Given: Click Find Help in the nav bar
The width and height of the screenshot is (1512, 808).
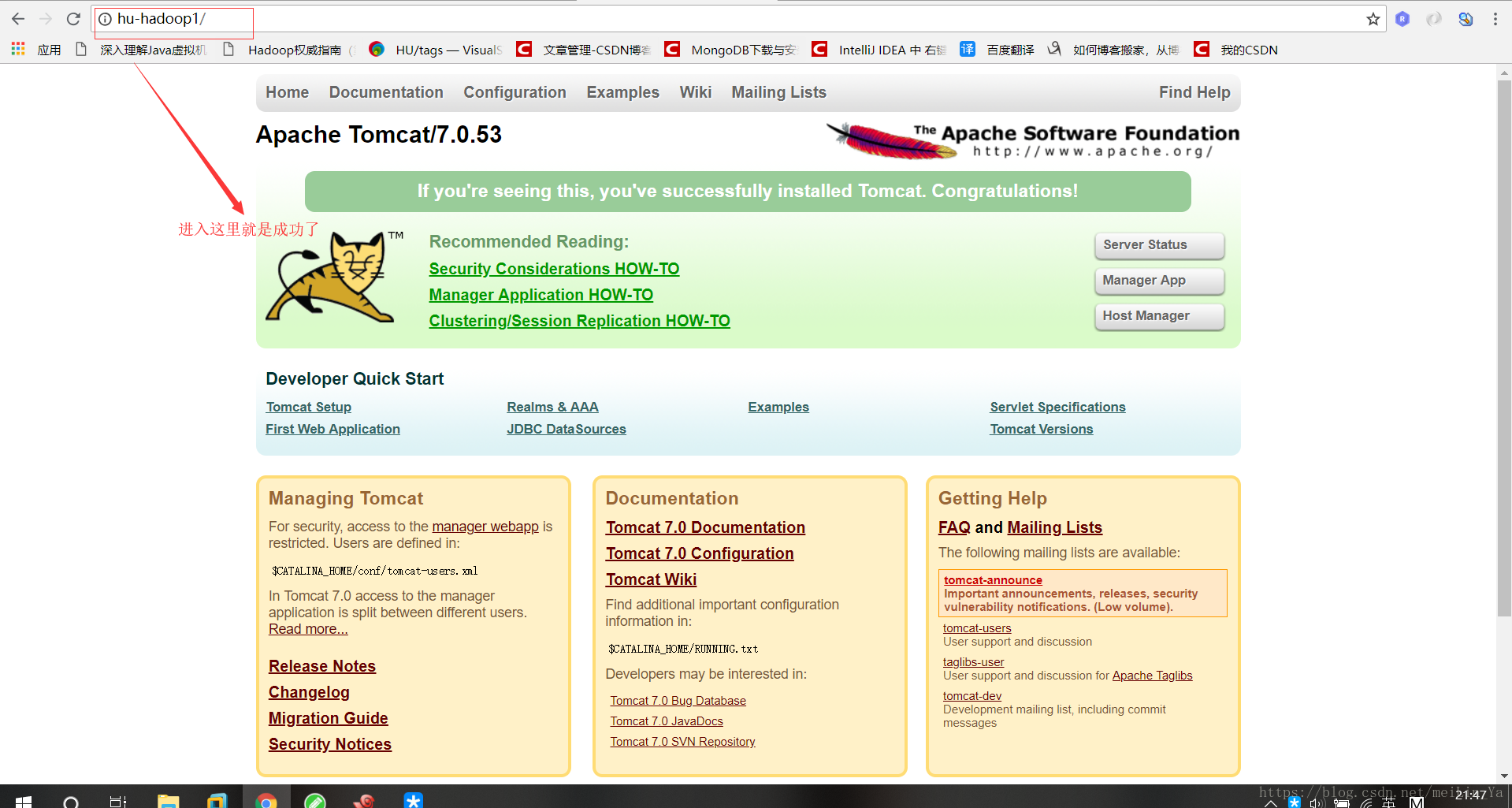Looking at the screenshot, I should [1194, 92].
